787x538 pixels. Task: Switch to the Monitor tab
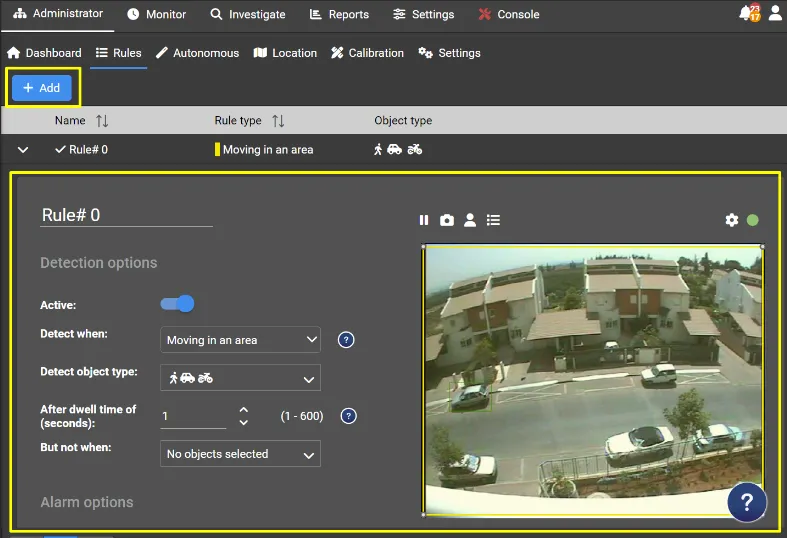[x=156, y=15]
